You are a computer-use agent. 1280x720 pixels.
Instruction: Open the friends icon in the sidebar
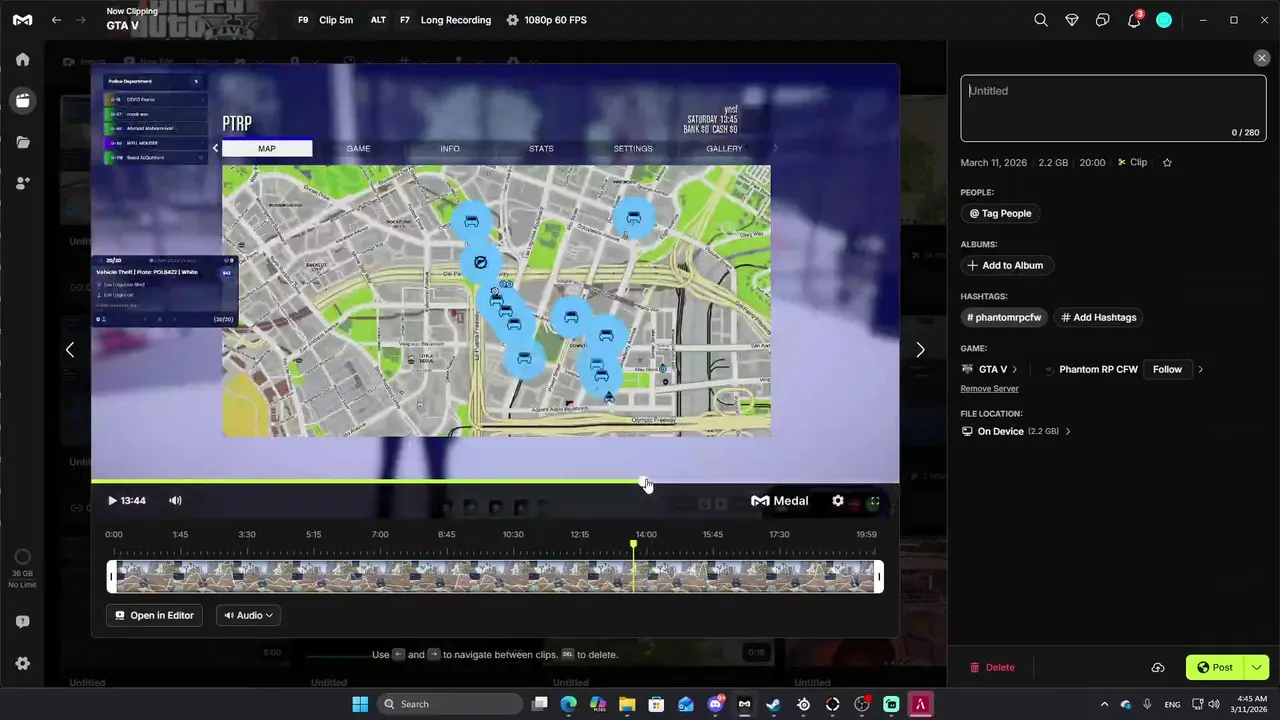tap(22, 183)
